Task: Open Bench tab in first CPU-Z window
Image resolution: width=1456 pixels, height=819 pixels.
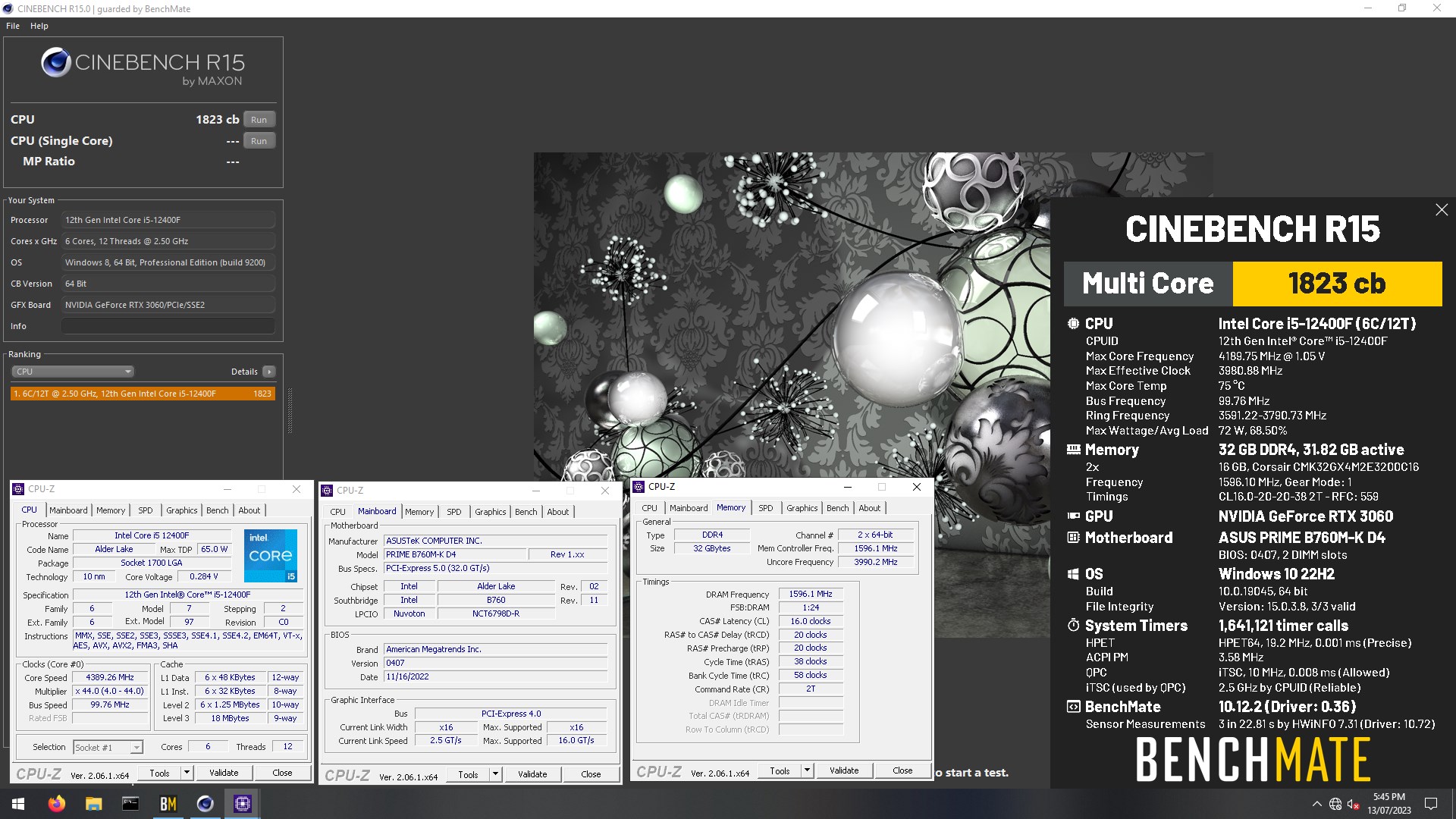Action: point(217,510)
